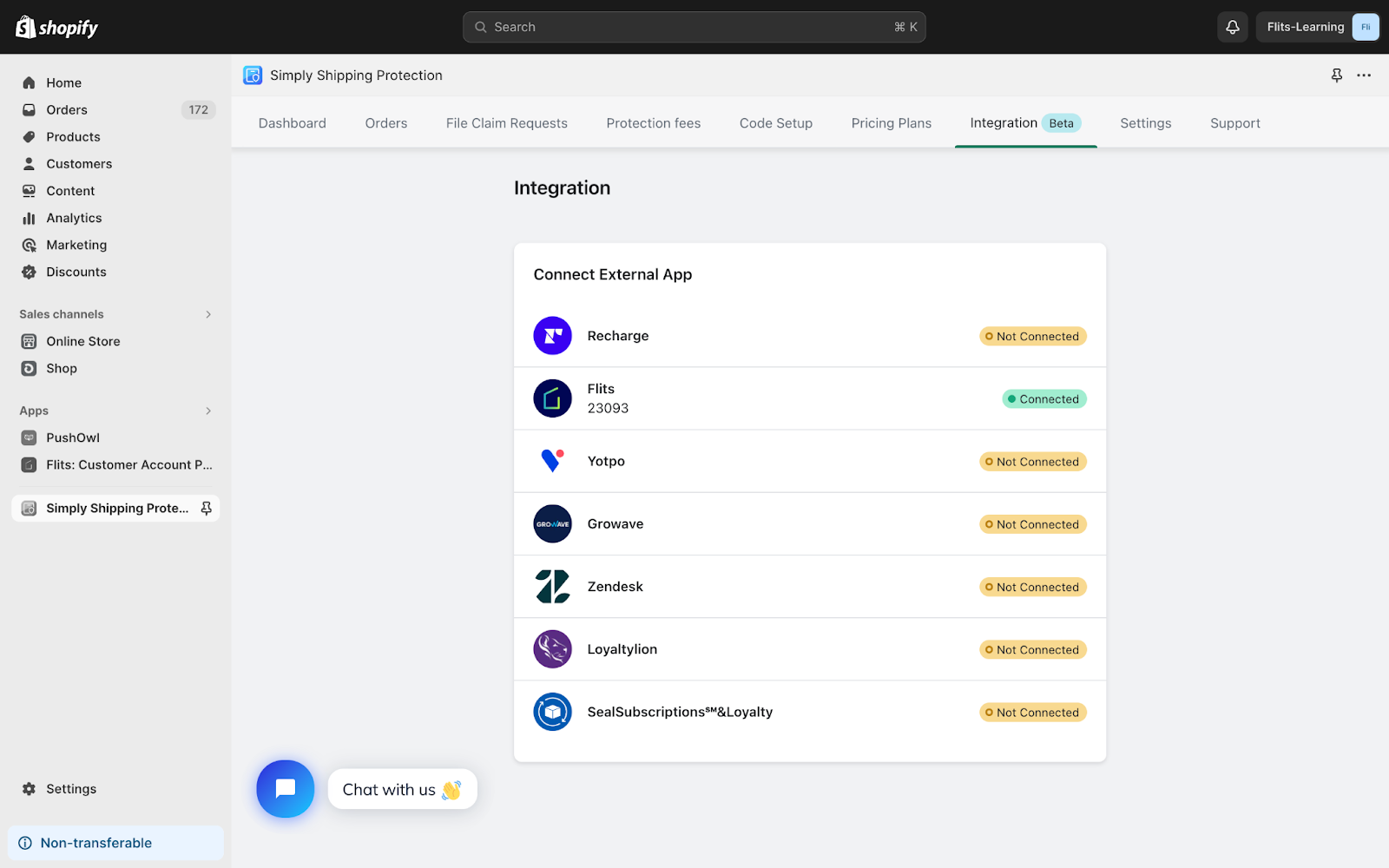Open the blue chat bubble button
1389x868 pixels.
286,788
